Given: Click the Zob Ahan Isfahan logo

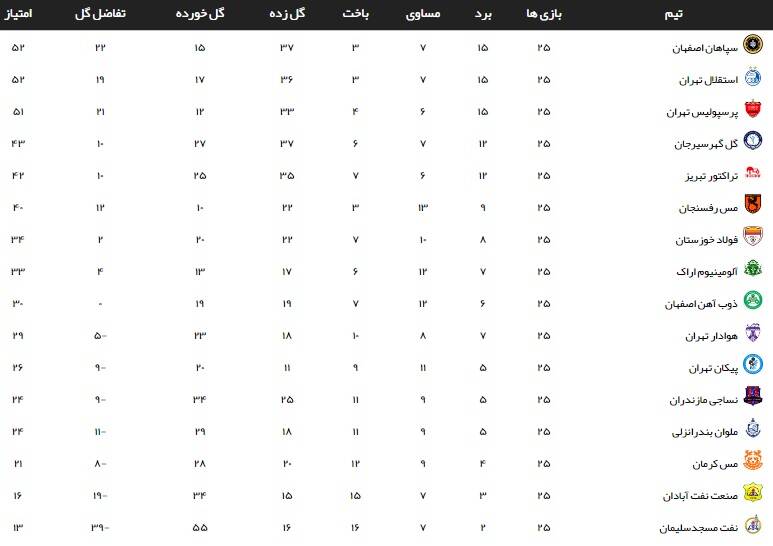Looking at the screenshot, I should 753,303.
